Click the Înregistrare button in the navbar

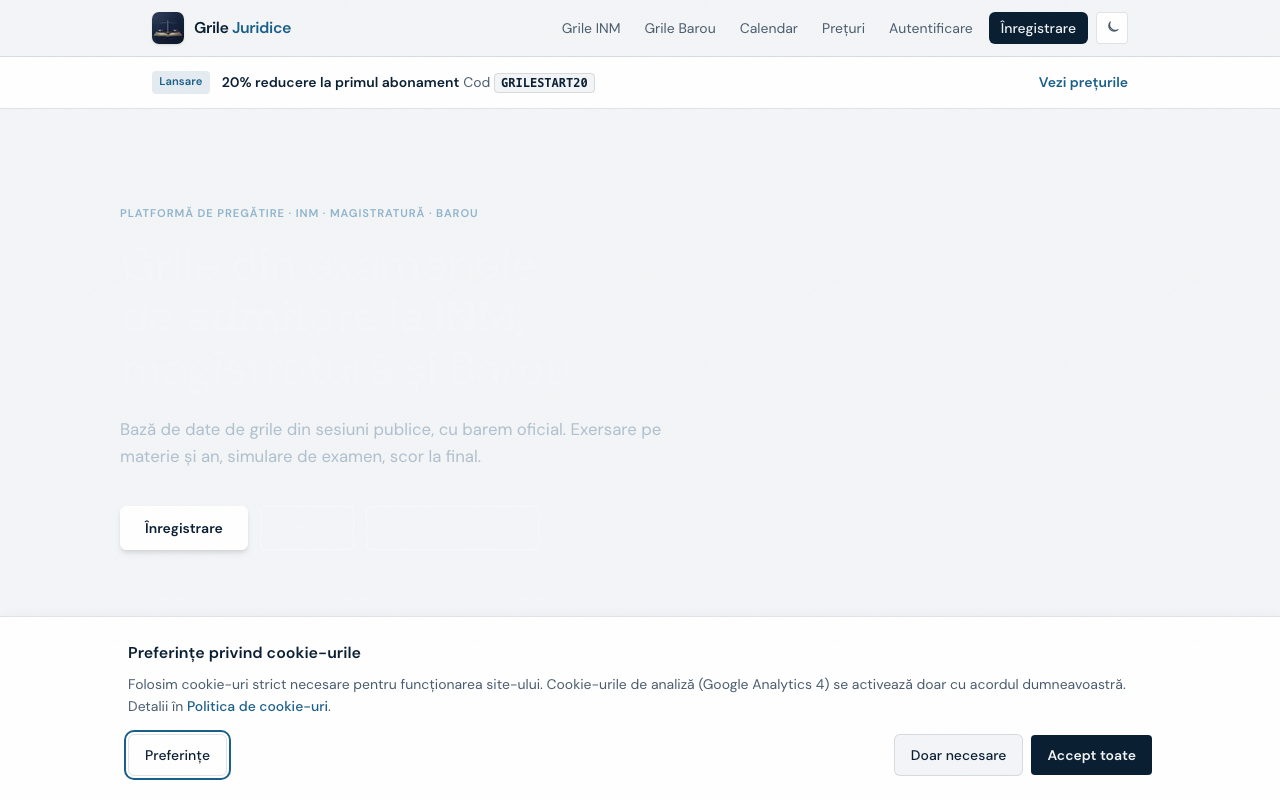tap(1038, 28)
